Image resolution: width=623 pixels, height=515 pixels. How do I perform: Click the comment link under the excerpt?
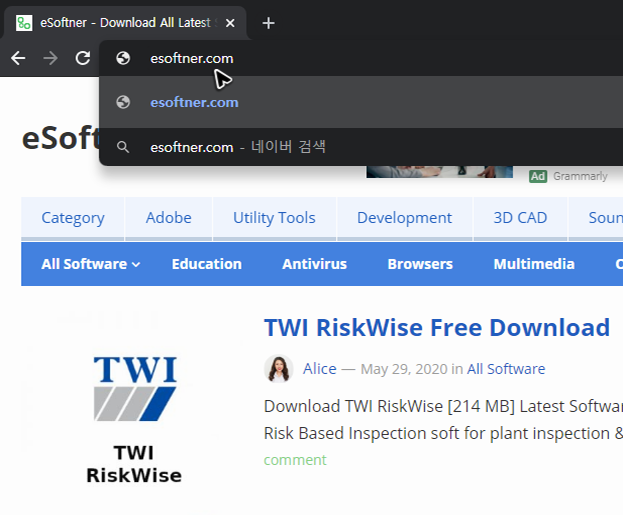295,460
